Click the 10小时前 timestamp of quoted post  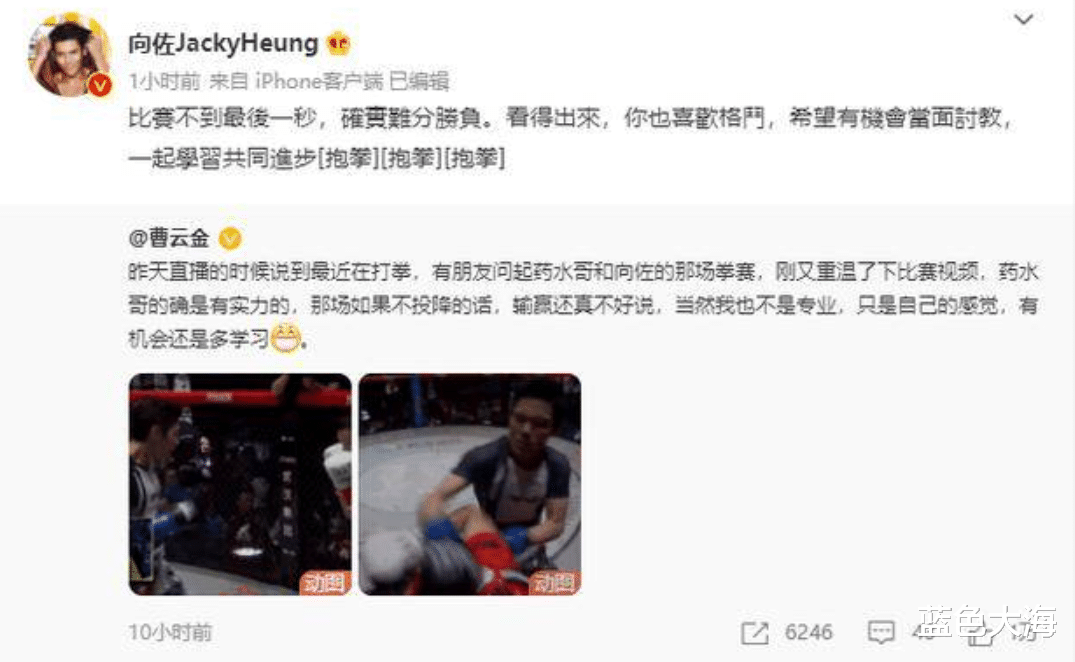170,632
